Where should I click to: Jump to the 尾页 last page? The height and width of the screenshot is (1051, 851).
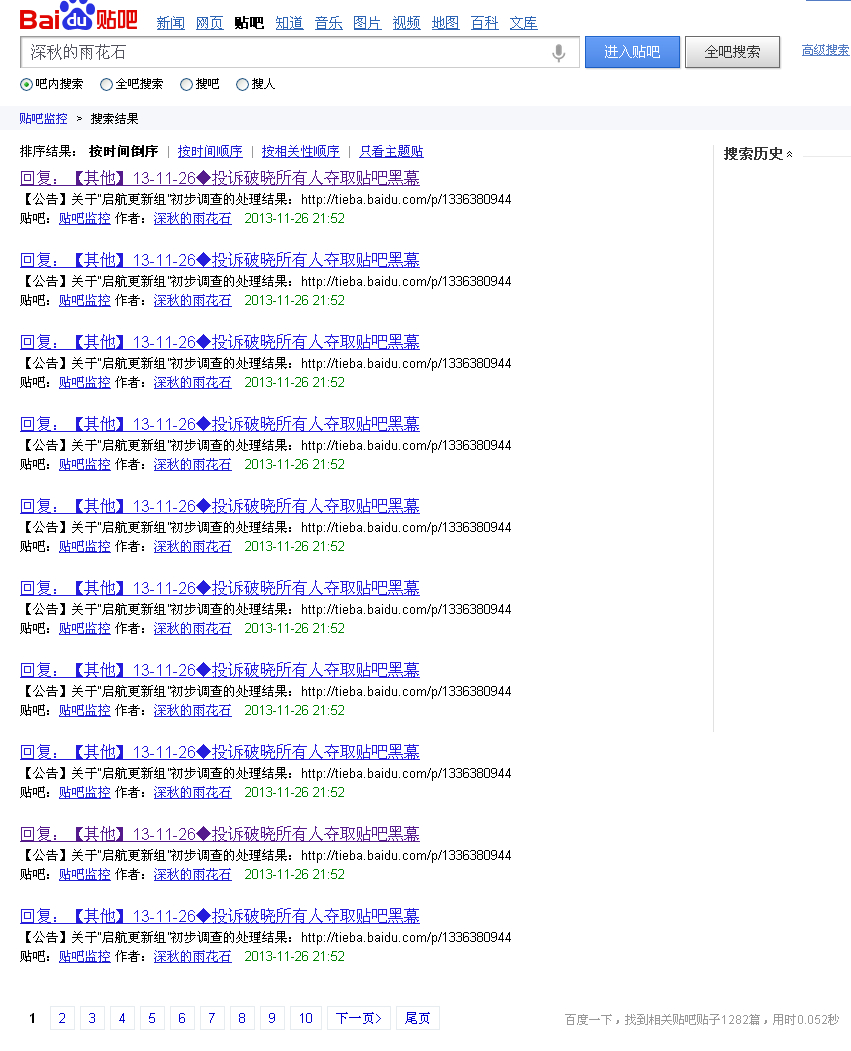[417, 1018]
